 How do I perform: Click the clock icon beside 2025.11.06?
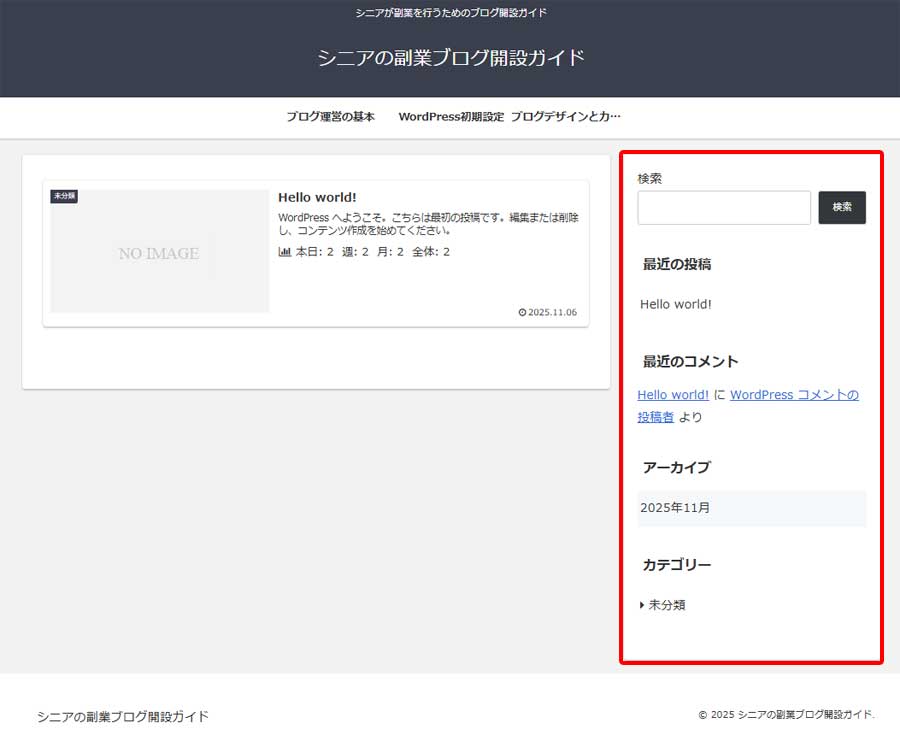tap(521, 312)
